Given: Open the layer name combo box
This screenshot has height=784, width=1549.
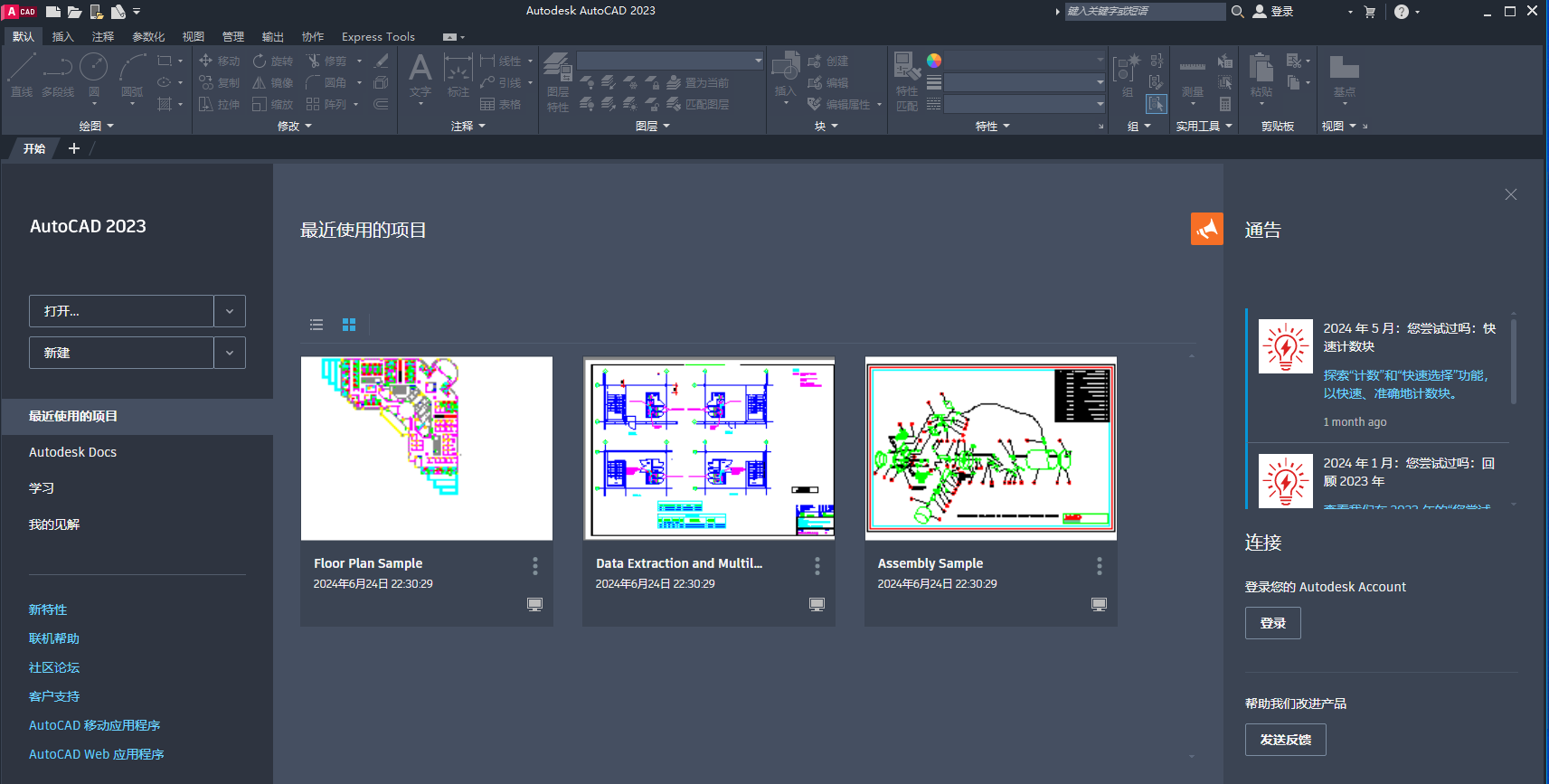Looking at the screenshot, I should click(670, 61).
